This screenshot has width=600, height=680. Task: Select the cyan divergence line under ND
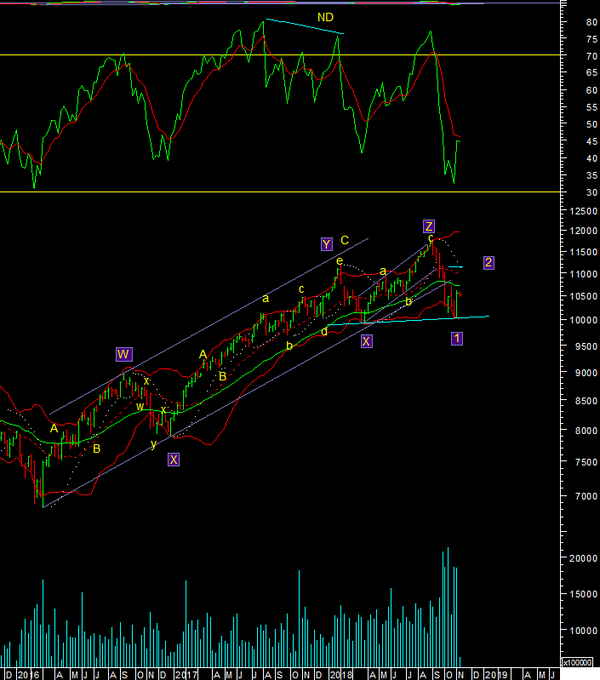pos(305,27)
